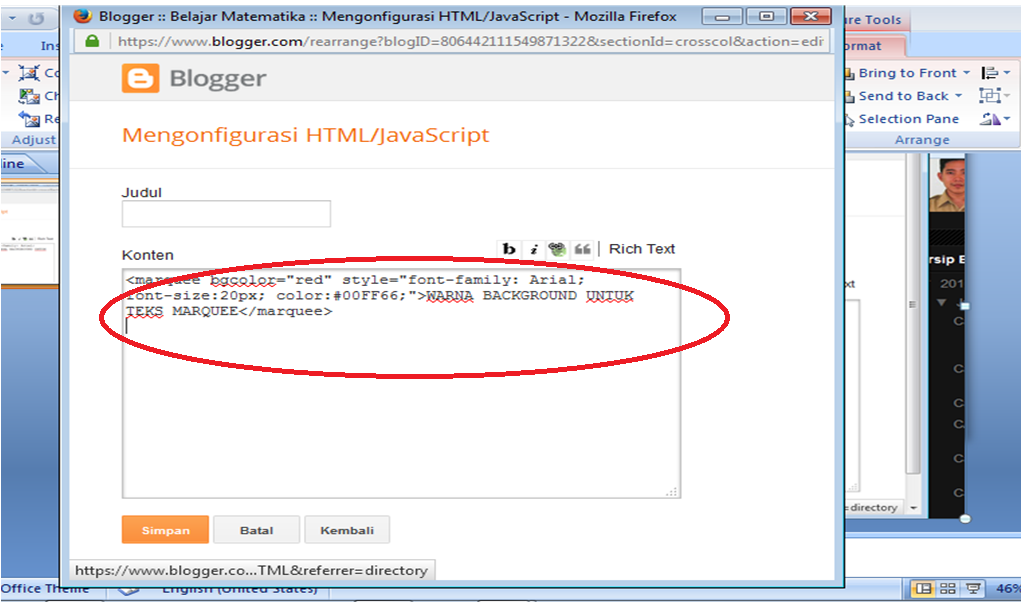Click the Judul label
Screen dimensions: 1022x603
(141, 192)
